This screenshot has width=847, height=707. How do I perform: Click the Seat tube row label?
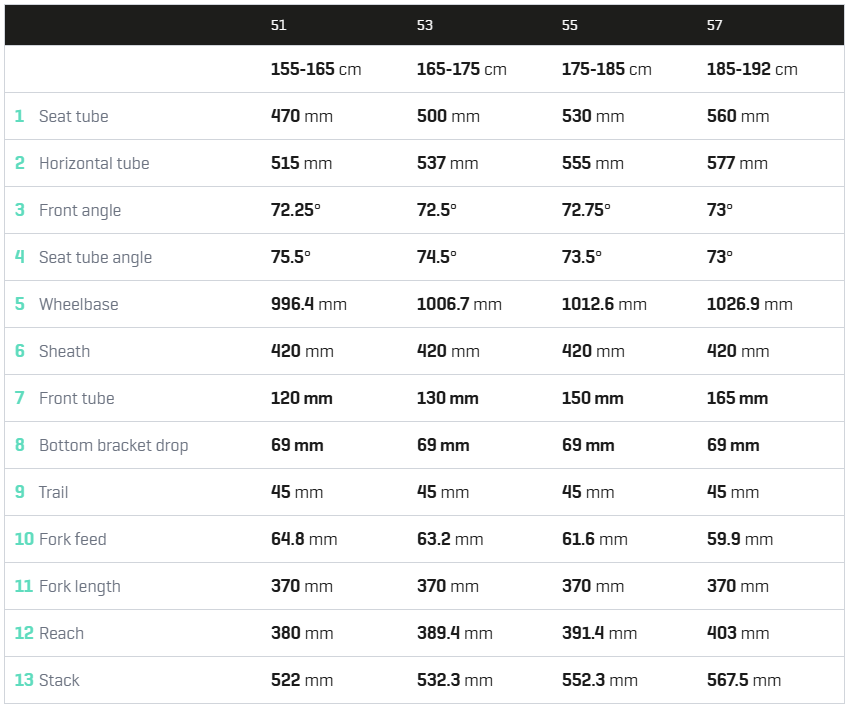click(x=73, y=116)
